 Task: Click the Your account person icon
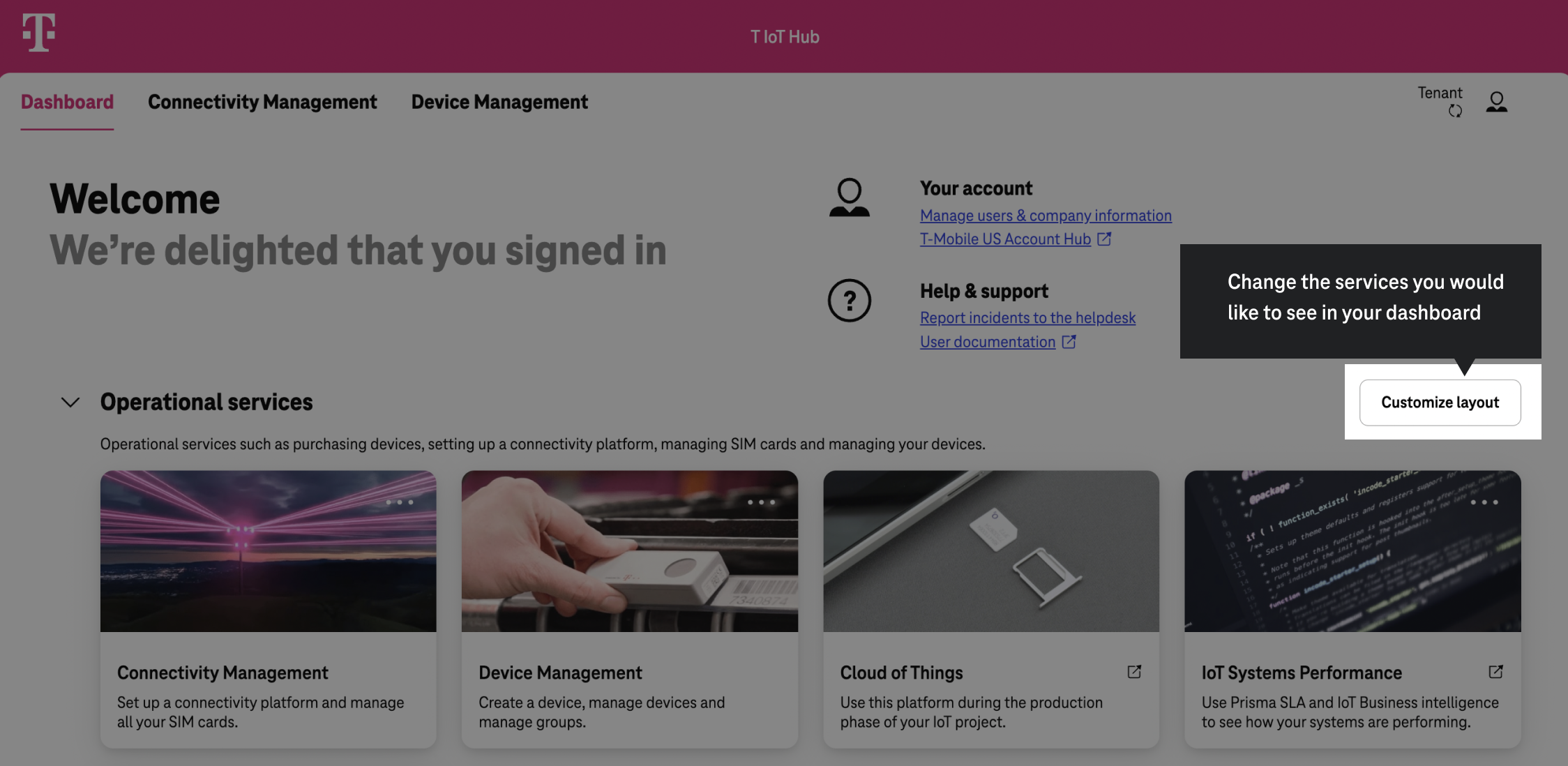849,198
